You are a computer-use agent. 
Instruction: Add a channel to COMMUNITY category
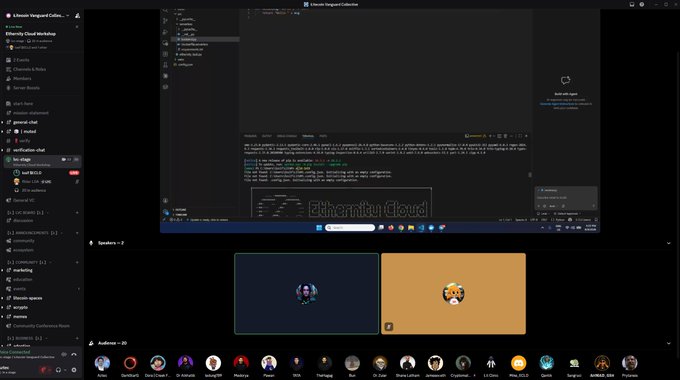point(77,262)
